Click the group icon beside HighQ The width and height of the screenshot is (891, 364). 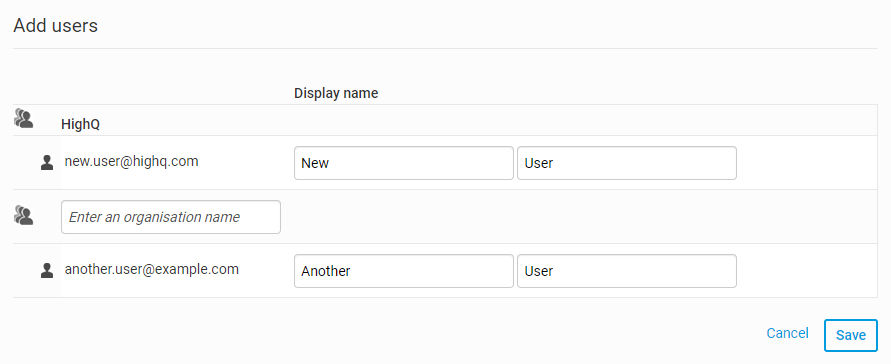pyautogui.click(x=23, y=118)
